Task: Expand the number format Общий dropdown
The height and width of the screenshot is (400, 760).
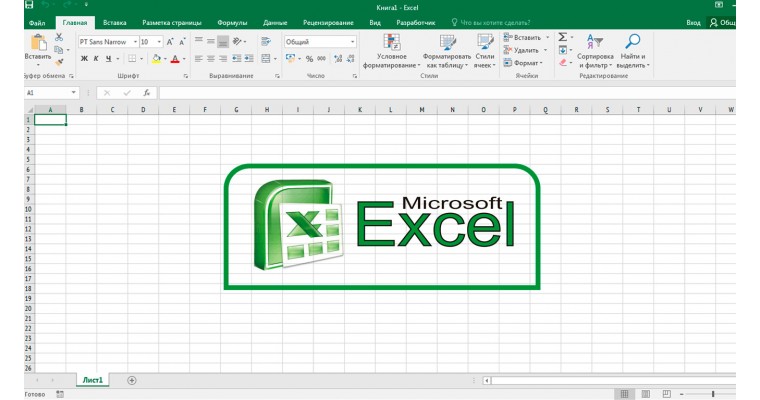Action: (353, 42)
